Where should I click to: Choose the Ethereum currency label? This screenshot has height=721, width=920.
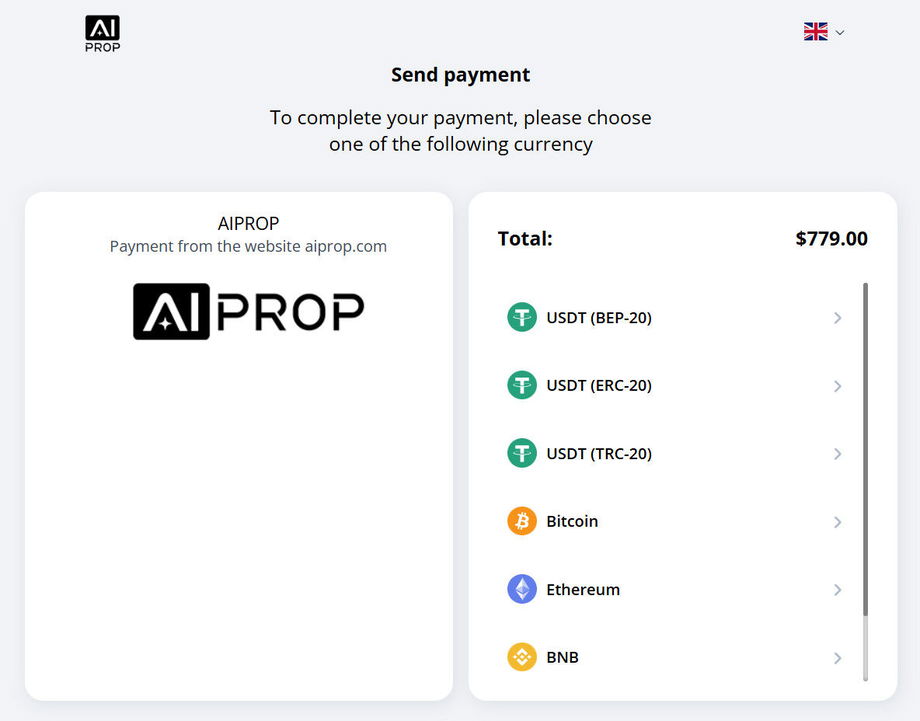583,590
